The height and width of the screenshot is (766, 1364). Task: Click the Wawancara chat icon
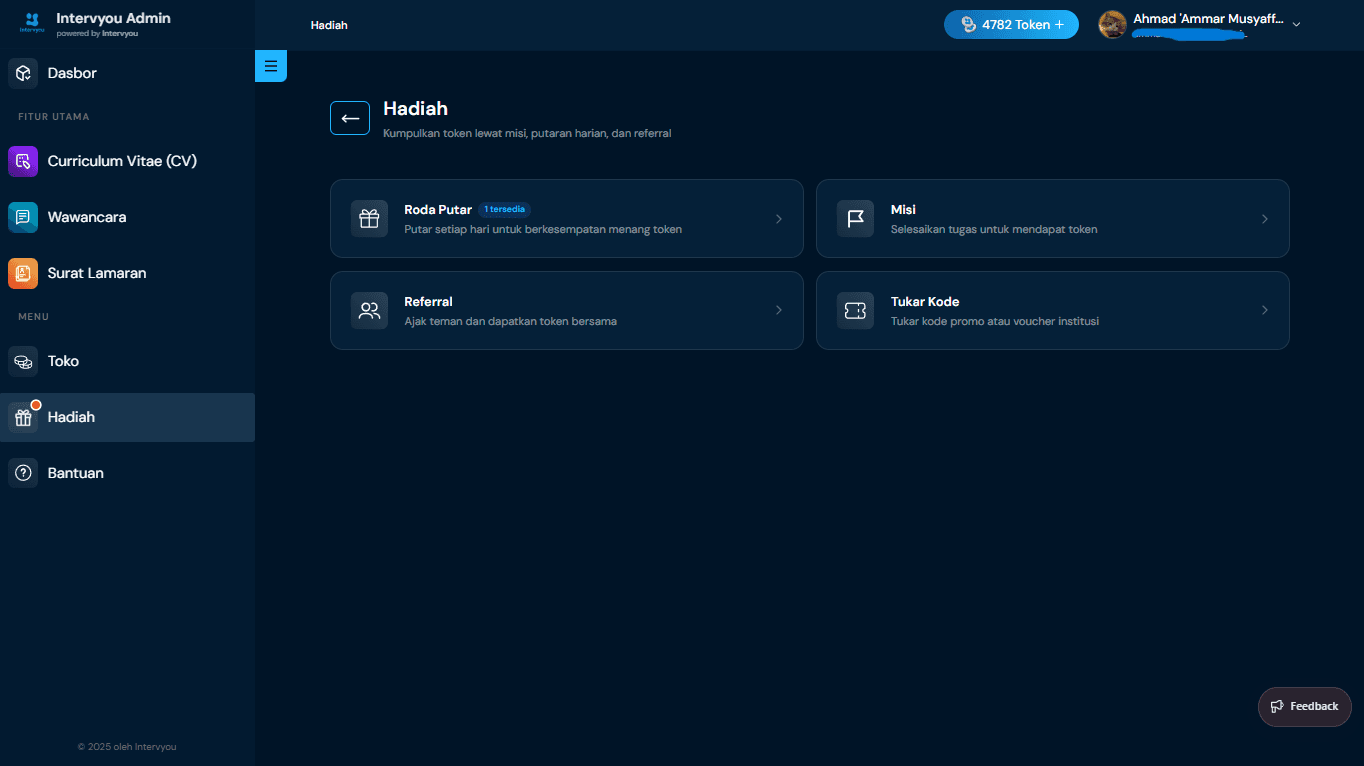tap(23, 217)
